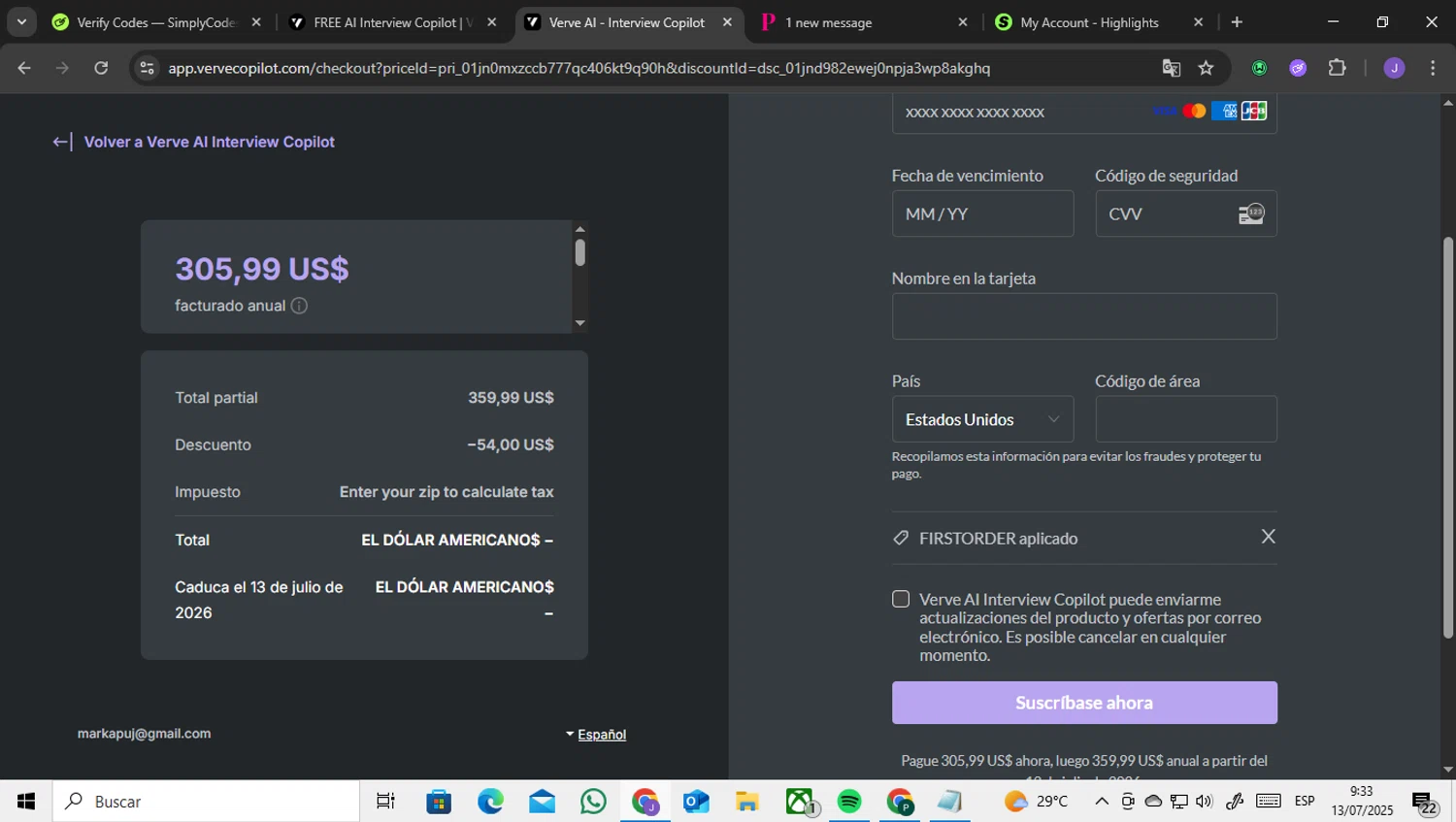Click the Suscríbase ahora button
The width and height of the screenshot is (1456, 822).
point(1084,703)
